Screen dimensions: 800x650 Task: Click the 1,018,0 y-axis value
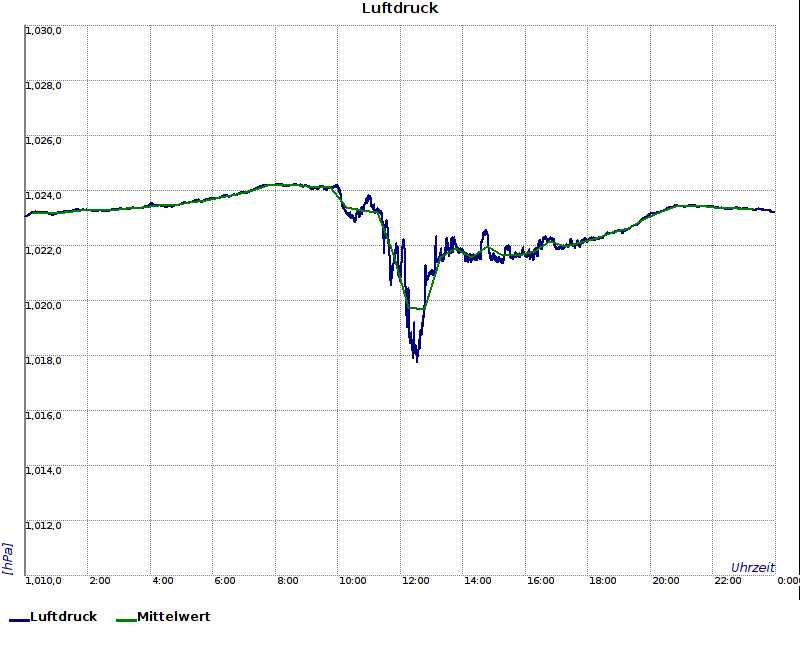point(43,361)
